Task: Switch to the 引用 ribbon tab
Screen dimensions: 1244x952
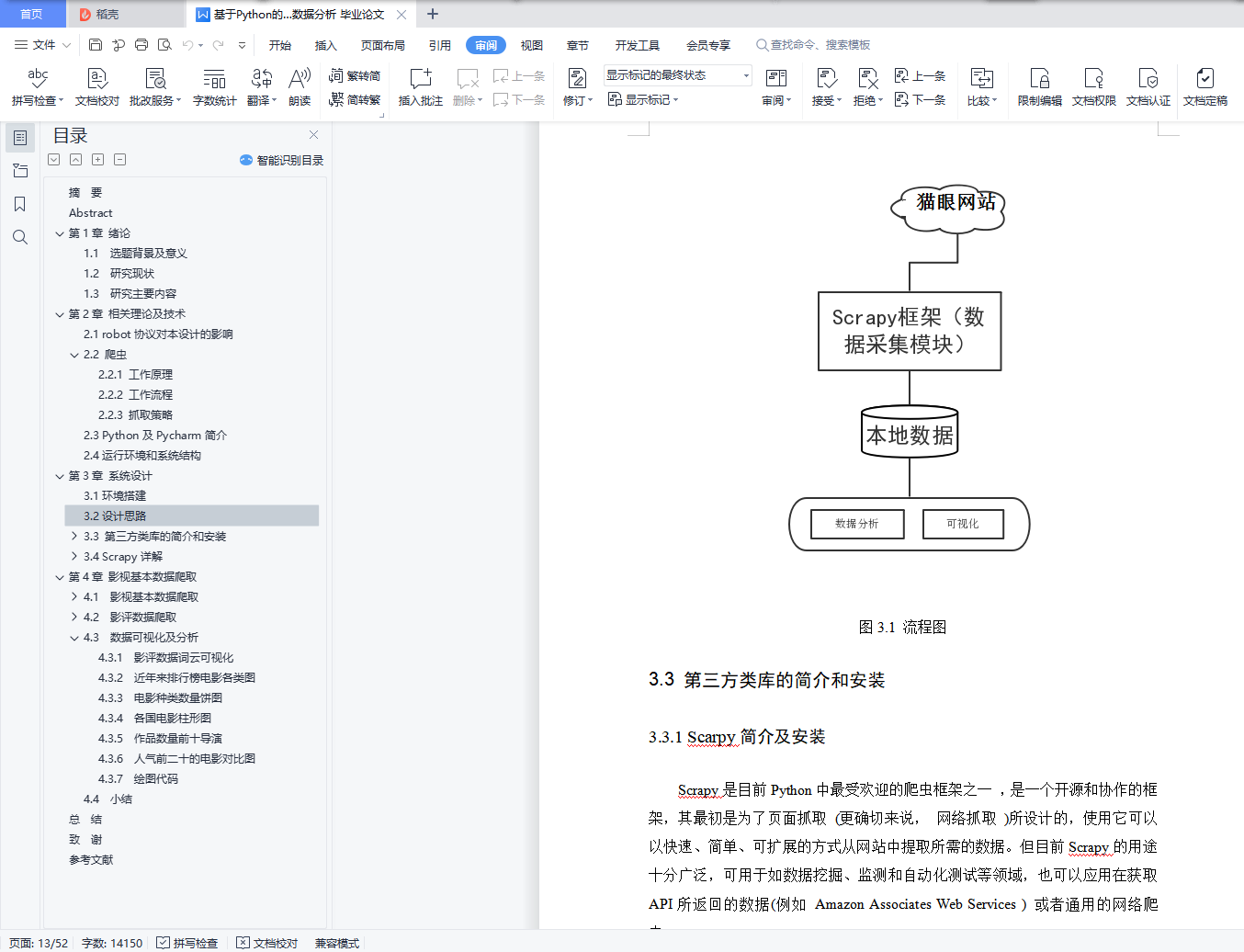Action: click(440, 45)
